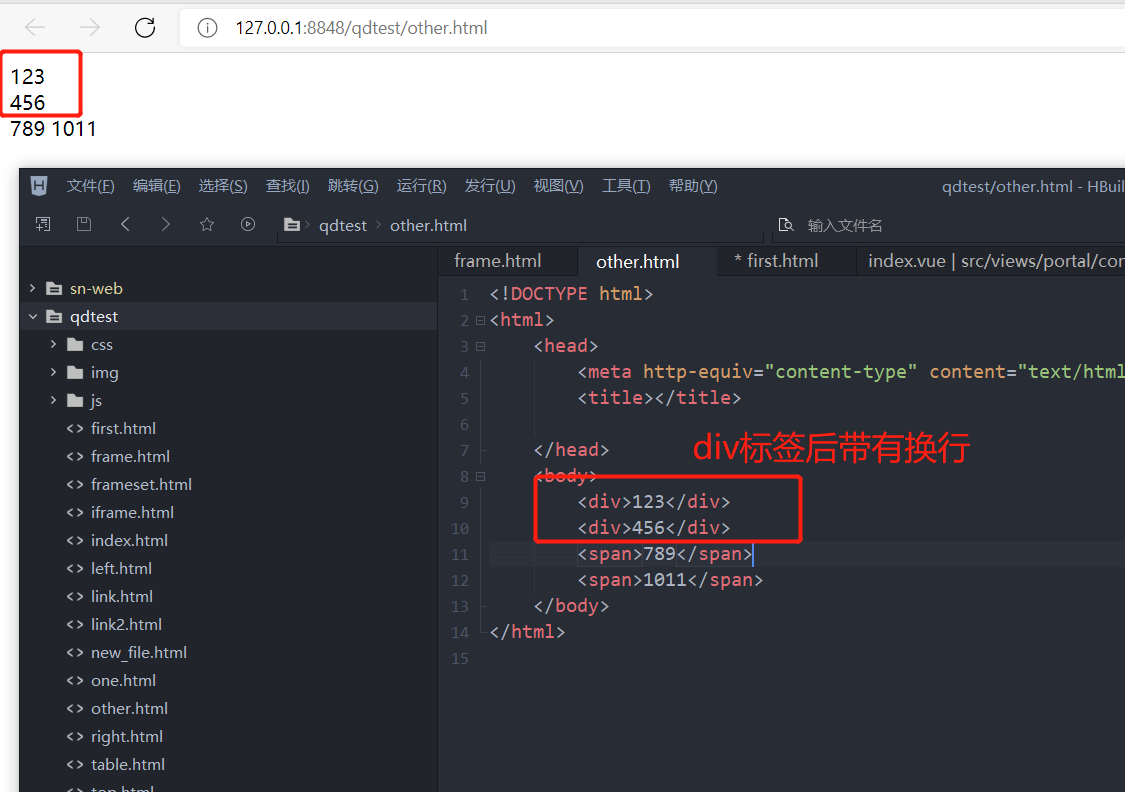Click the file search icon
This screenshot has height=792, width=1125.
tap(786, 225)
